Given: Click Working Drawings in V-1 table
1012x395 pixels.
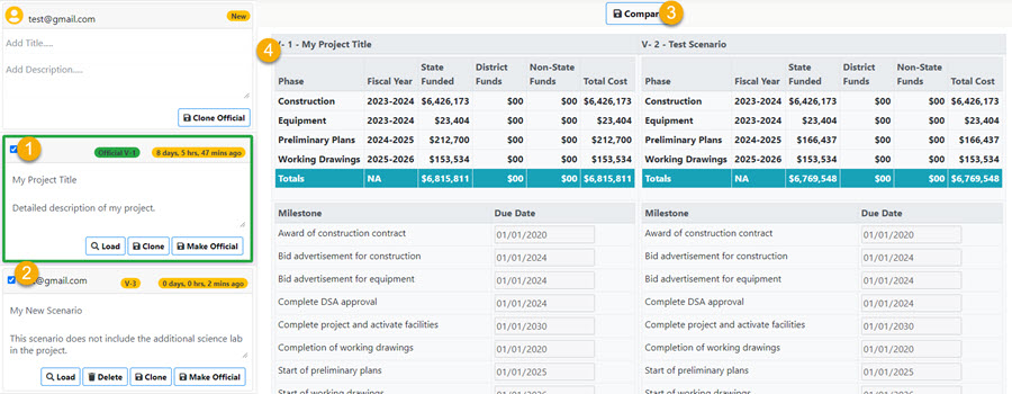Looking at the screenshot, I should click(319, 159).
